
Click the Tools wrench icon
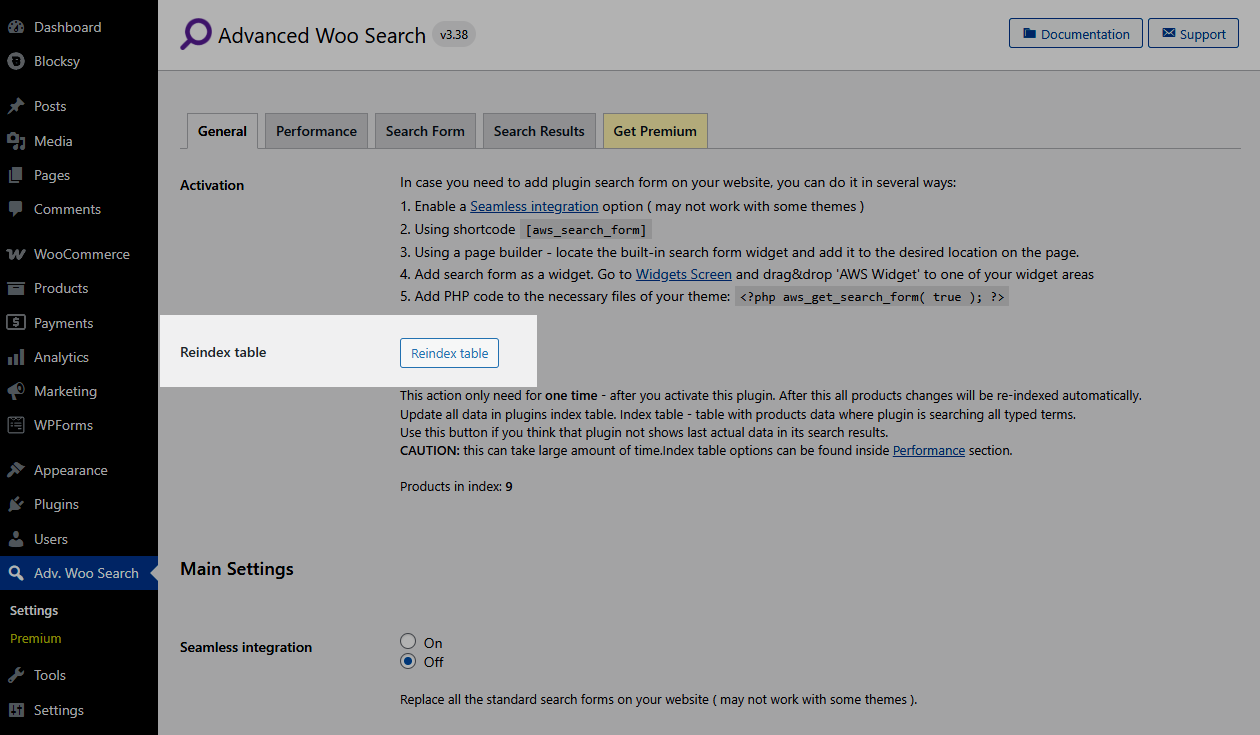pos(16,675)
